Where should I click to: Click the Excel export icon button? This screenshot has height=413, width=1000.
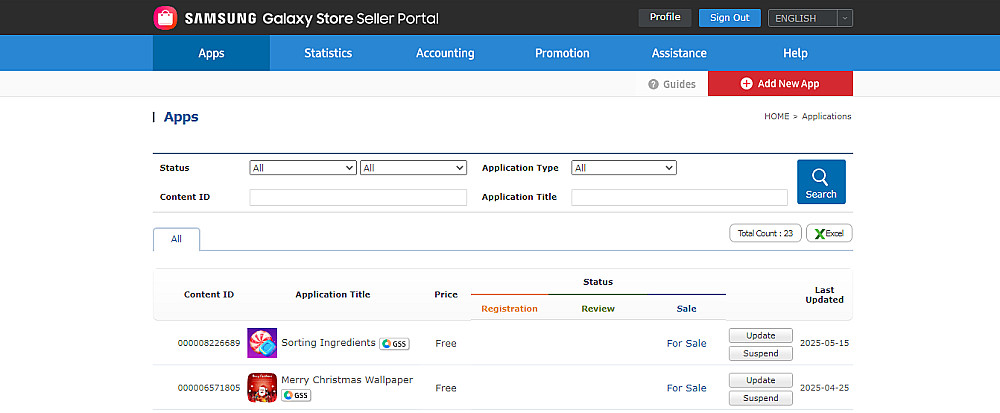829,233
